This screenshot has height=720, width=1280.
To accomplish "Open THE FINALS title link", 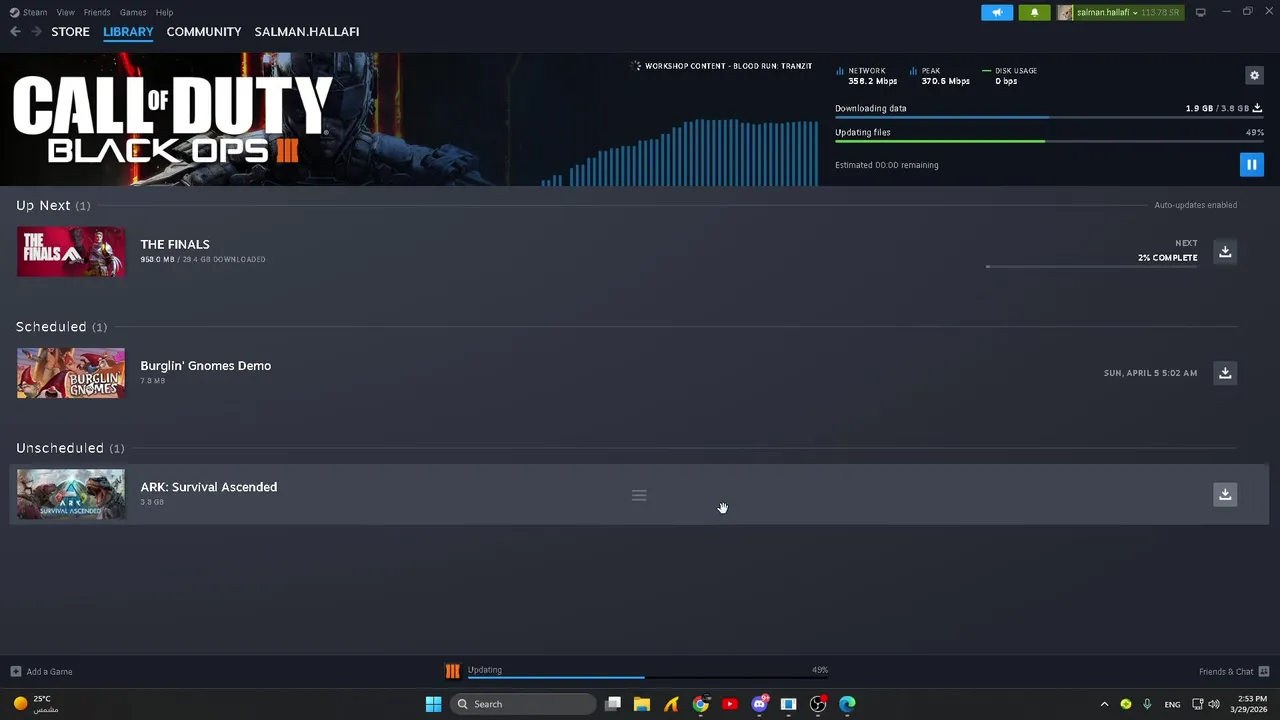I will click(175, 244).
